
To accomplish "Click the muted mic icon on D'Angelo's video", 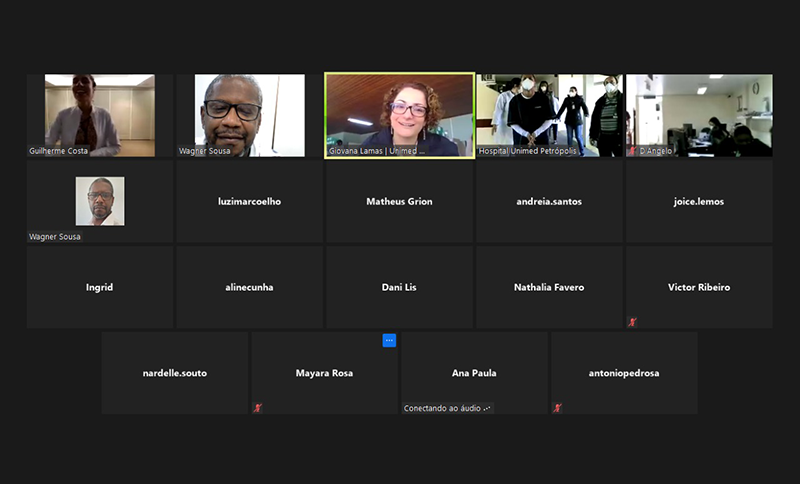I will pyautogui.click(x=632, y=151).
